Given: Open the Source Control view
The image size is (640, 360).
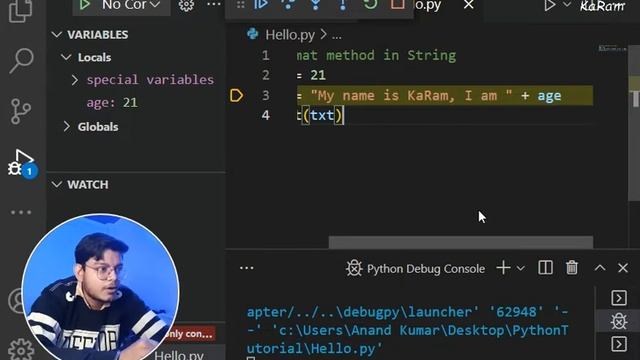Looking at the screenshot, I should coord(21,111).
